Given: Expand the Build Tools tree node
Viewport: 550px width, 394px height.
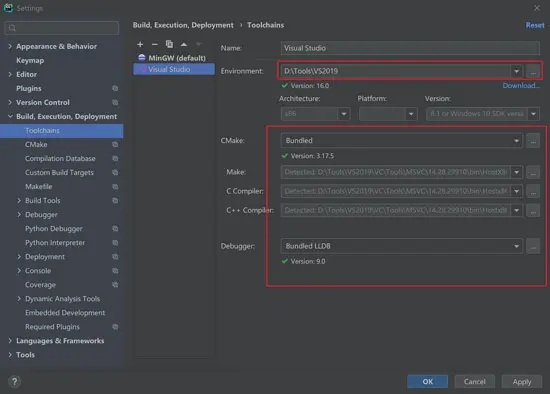Looking at the screenshot, I should tap(19, 201).
